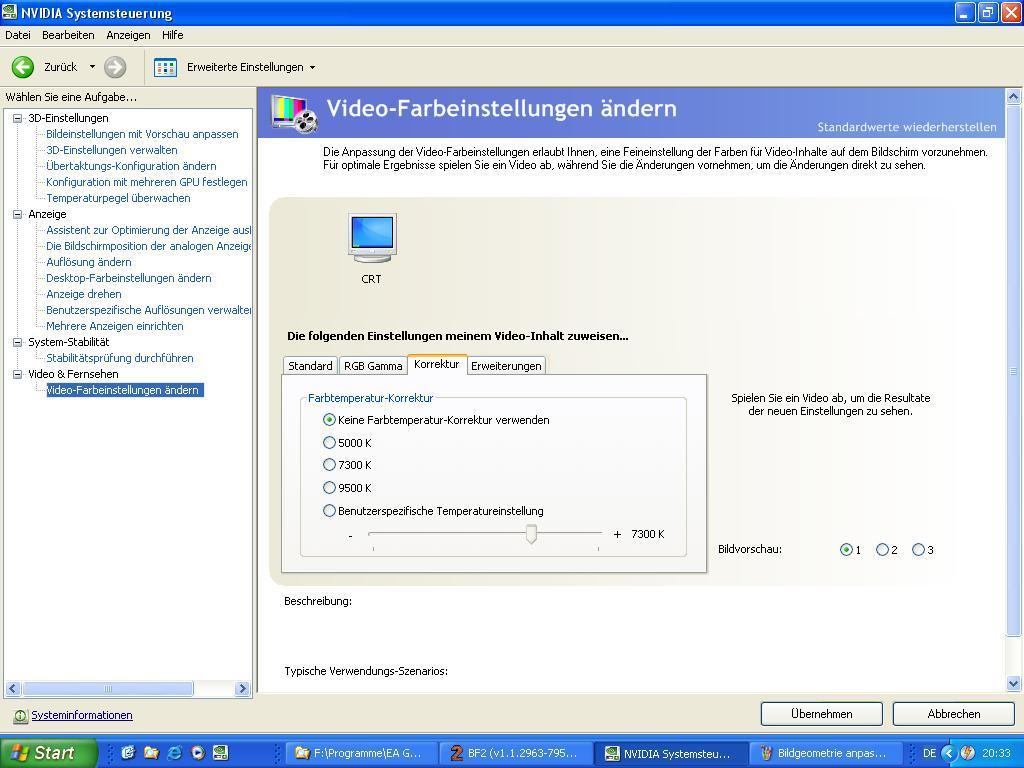
Task: Click the Erweiterte Einstellungen grid icon
Action: point(165,67)
